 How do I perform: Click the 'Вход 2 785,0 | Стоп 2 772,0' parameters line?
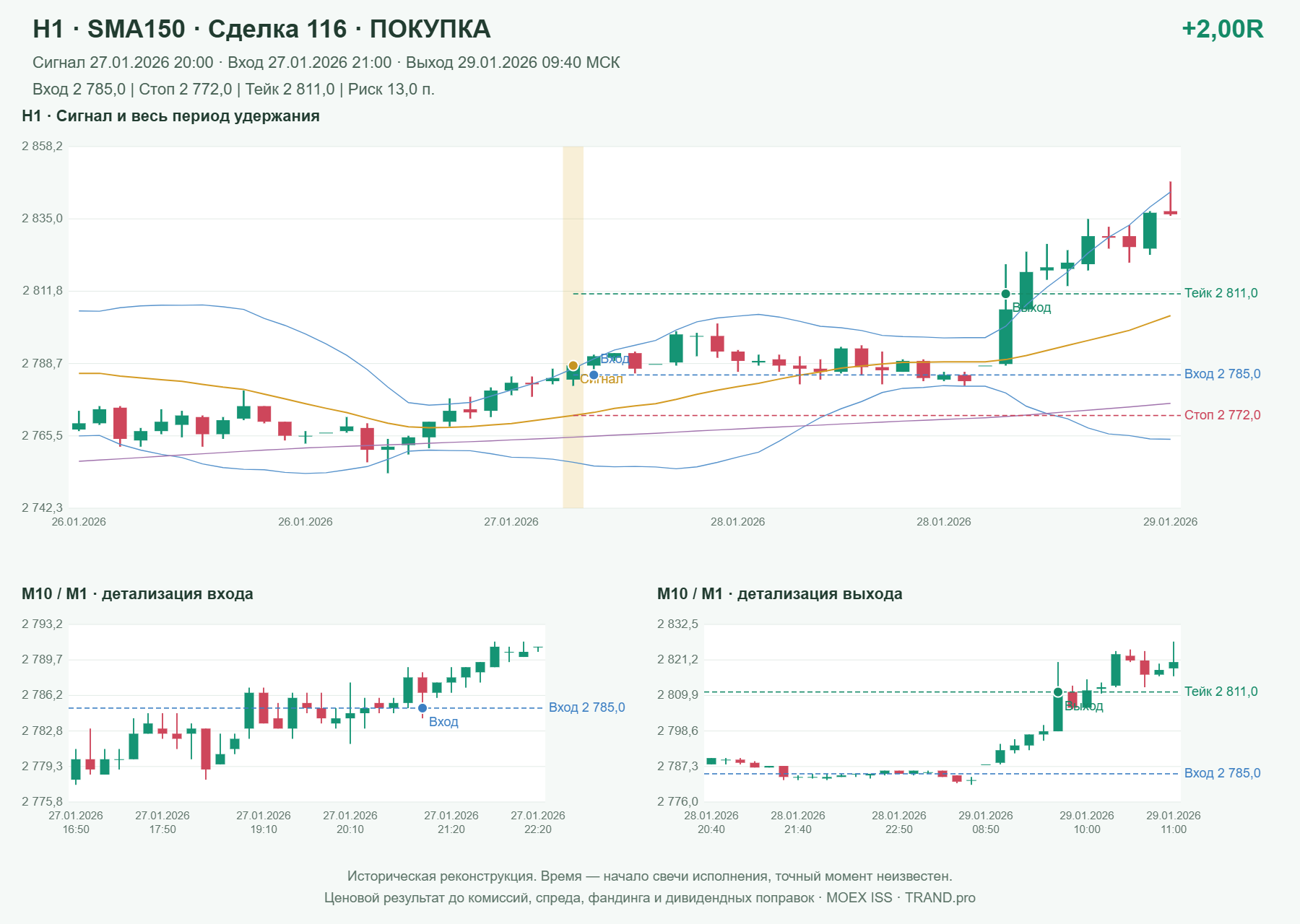(233, 90)
